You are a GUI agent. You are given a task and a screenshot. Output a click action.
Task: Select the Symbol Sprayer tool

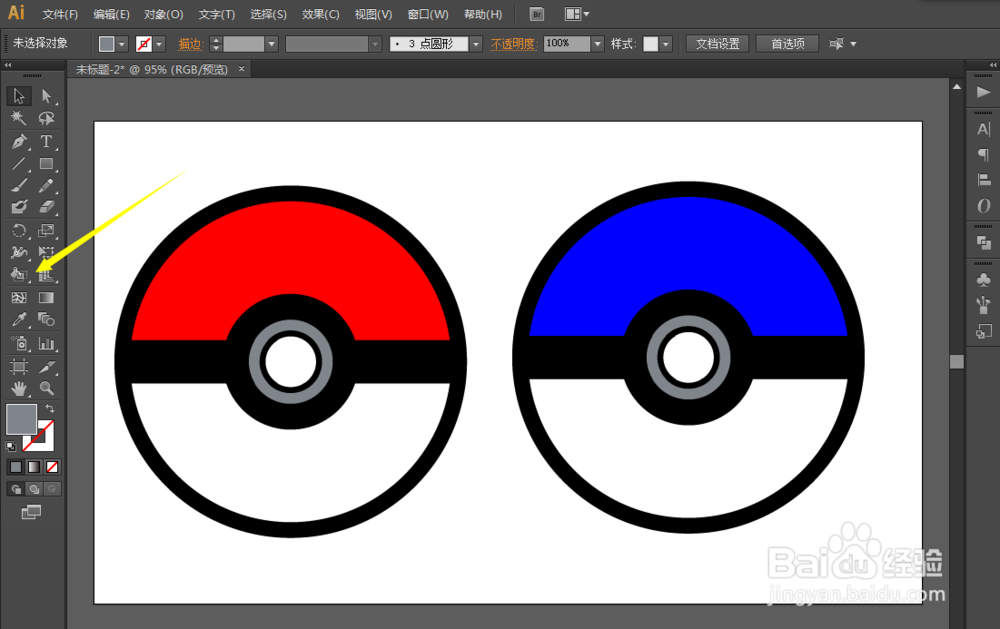(18, 344)
